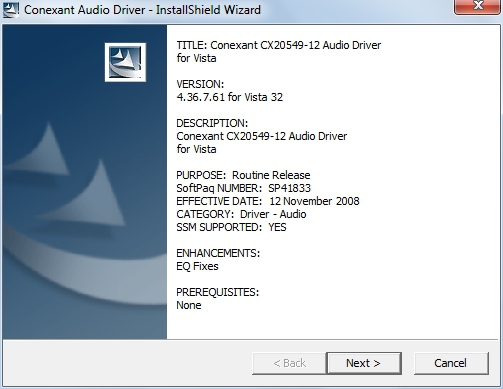Click the ENHANCEMENTS: label

tap(218, 253)
